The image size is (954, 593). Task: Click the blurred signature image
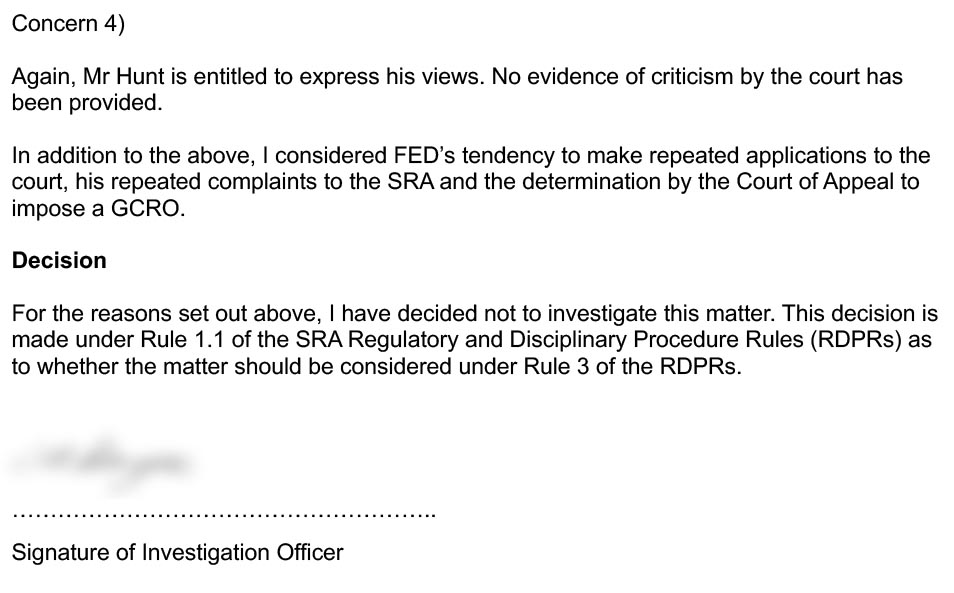click(x=102, y=459)
